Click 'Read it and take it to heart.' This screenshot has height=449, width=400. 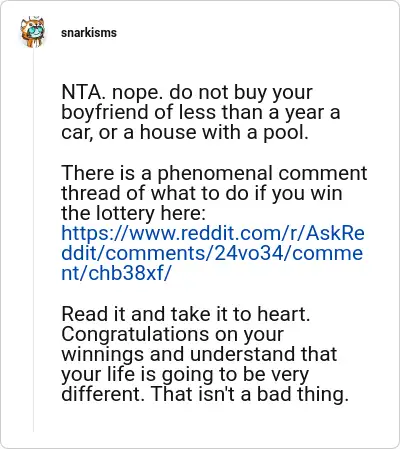[186, 314]
